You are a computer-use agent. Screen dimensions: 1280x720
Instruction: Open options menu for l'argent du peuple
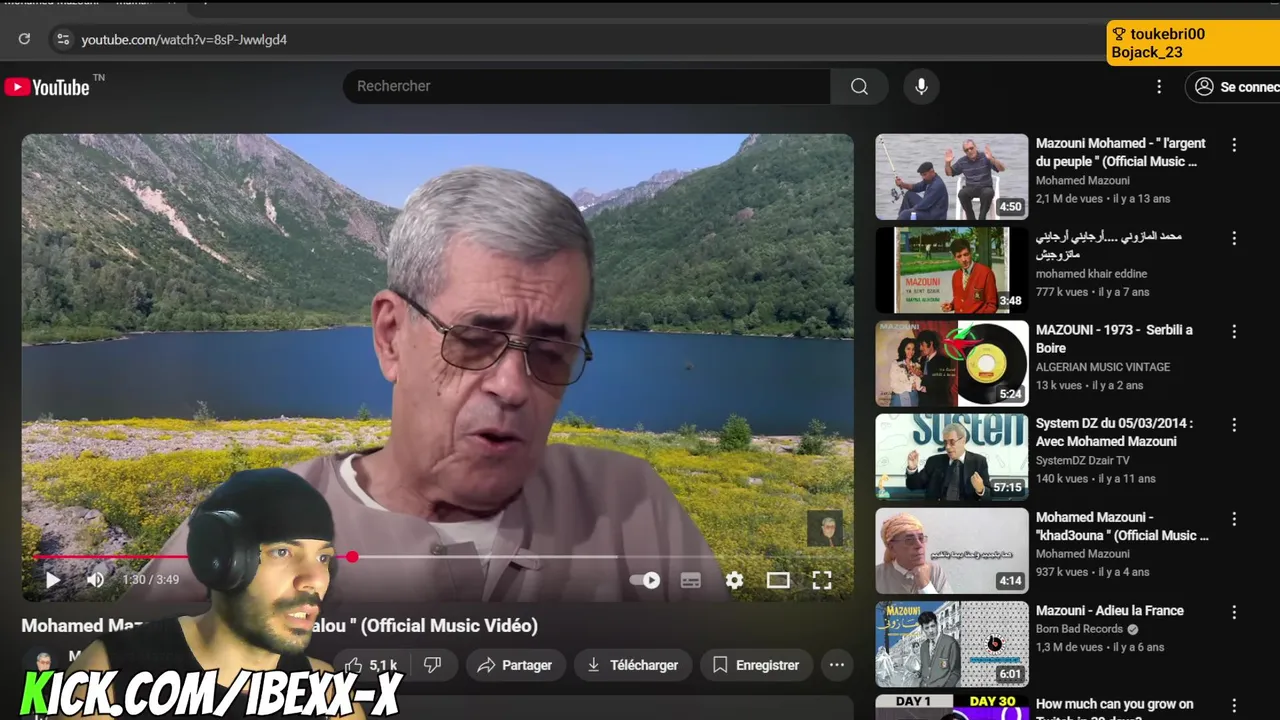click(x=1234, y=145)
